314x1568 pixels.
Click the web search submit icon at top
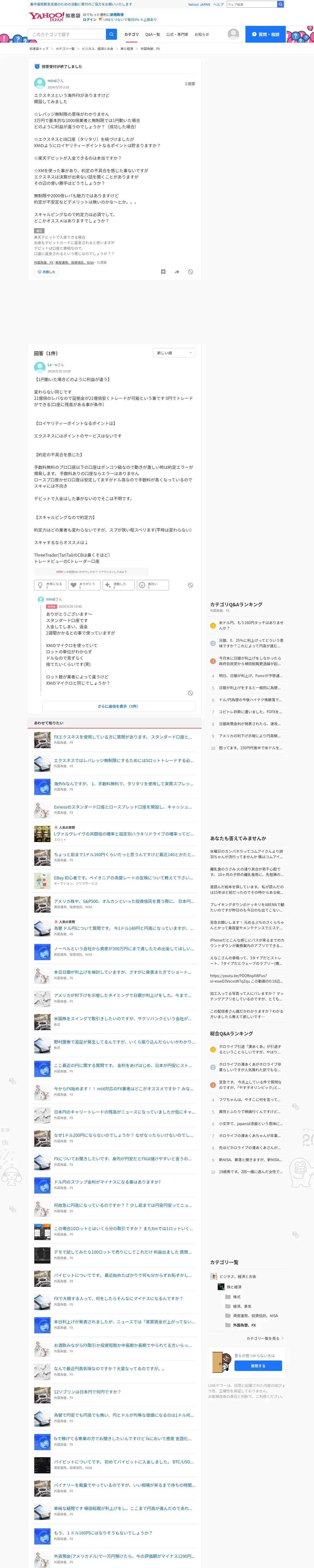[x=281, y=4]
